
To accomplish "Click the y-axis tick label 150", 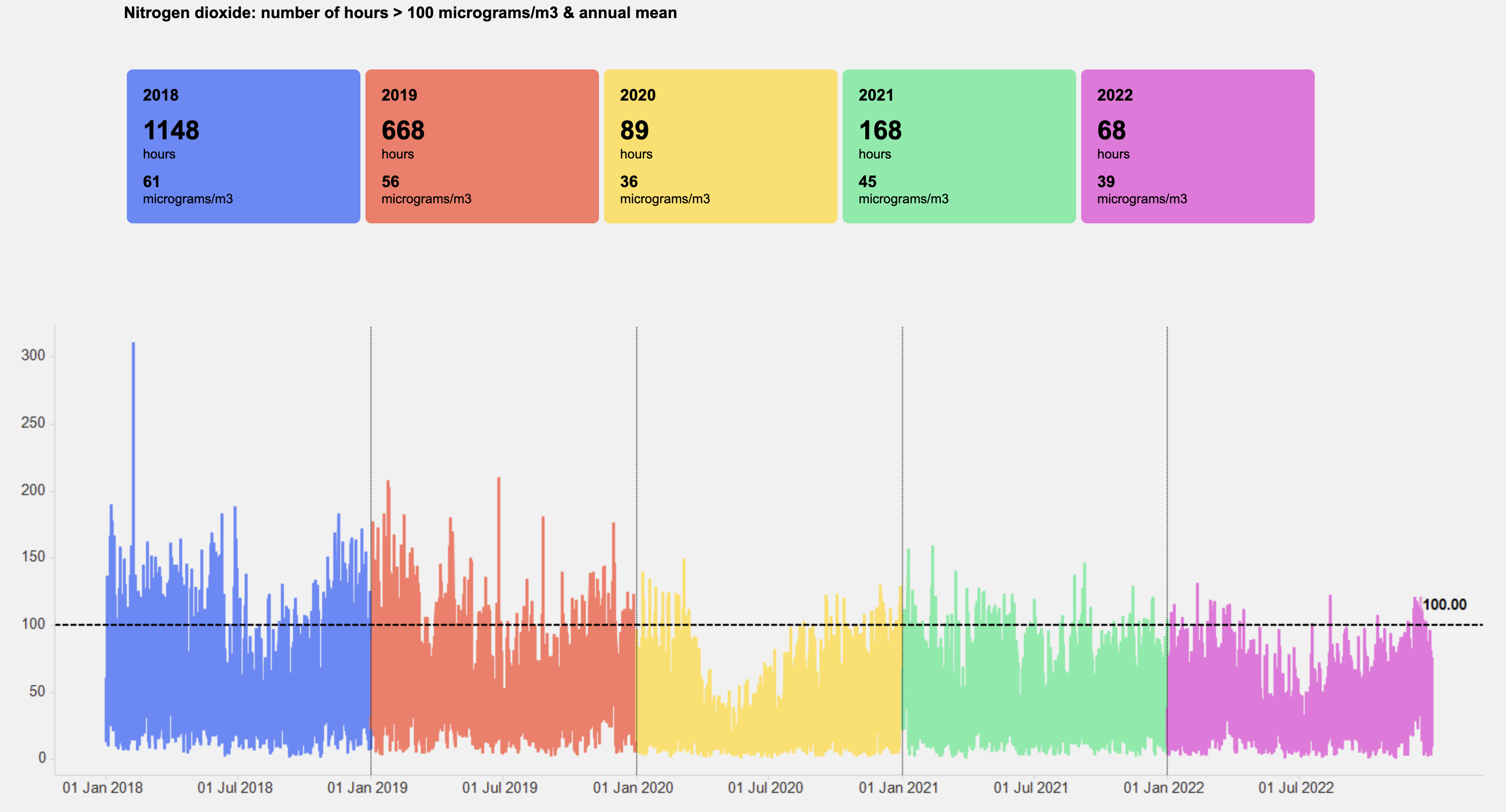I will [33, 557].
